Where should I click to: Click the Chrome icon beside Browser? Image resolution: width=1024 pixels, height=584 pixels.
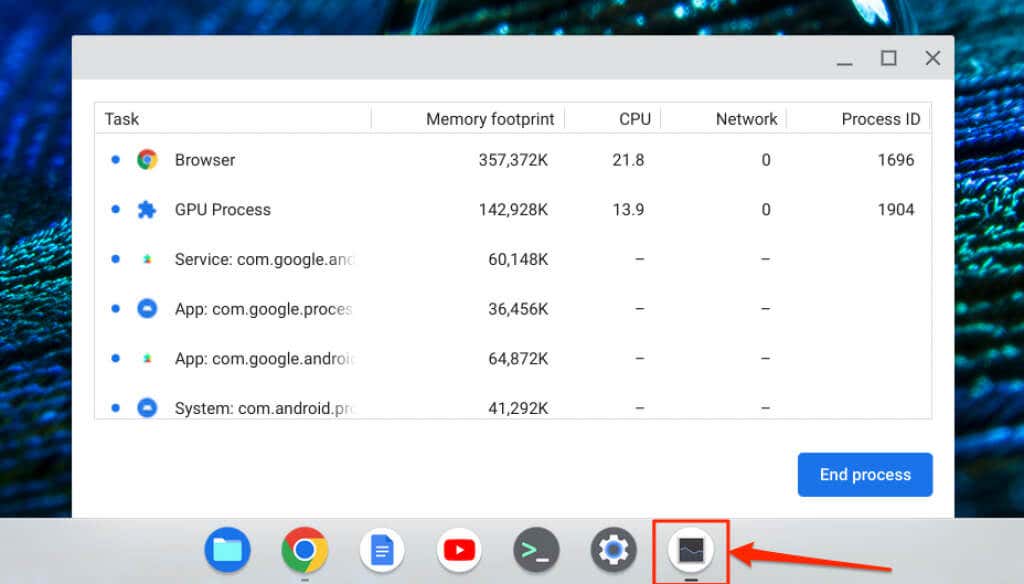147,159
